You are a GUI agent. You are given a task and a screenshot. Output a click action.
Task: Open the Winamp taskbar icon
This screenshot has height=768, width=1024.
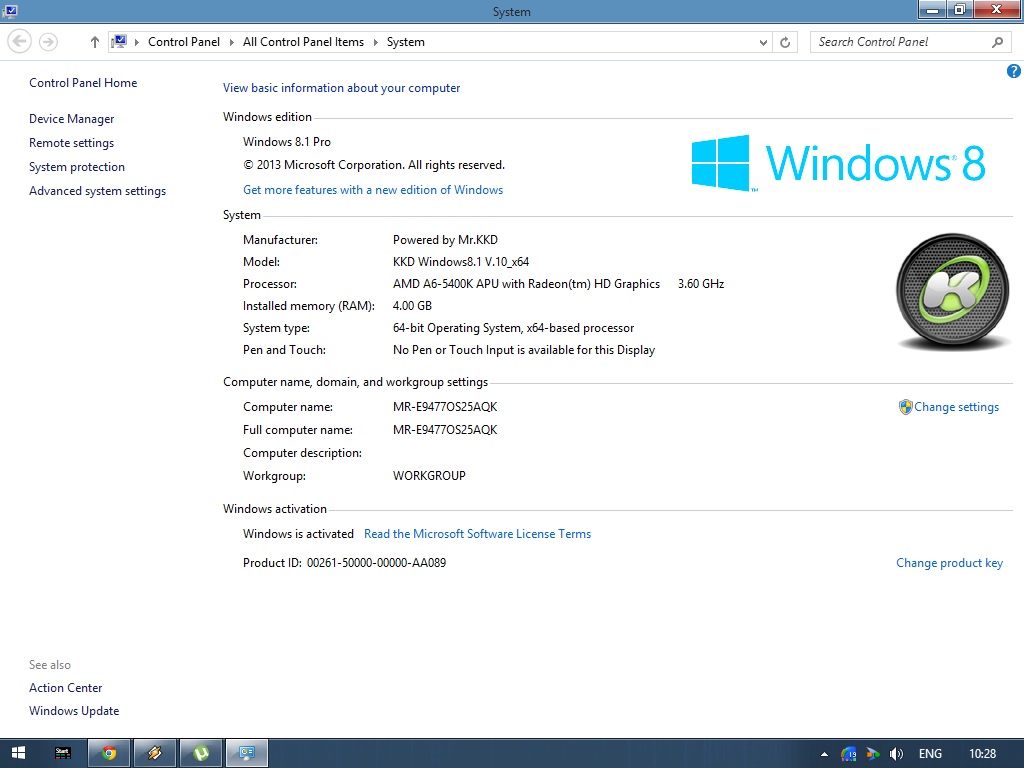point(155,753)
